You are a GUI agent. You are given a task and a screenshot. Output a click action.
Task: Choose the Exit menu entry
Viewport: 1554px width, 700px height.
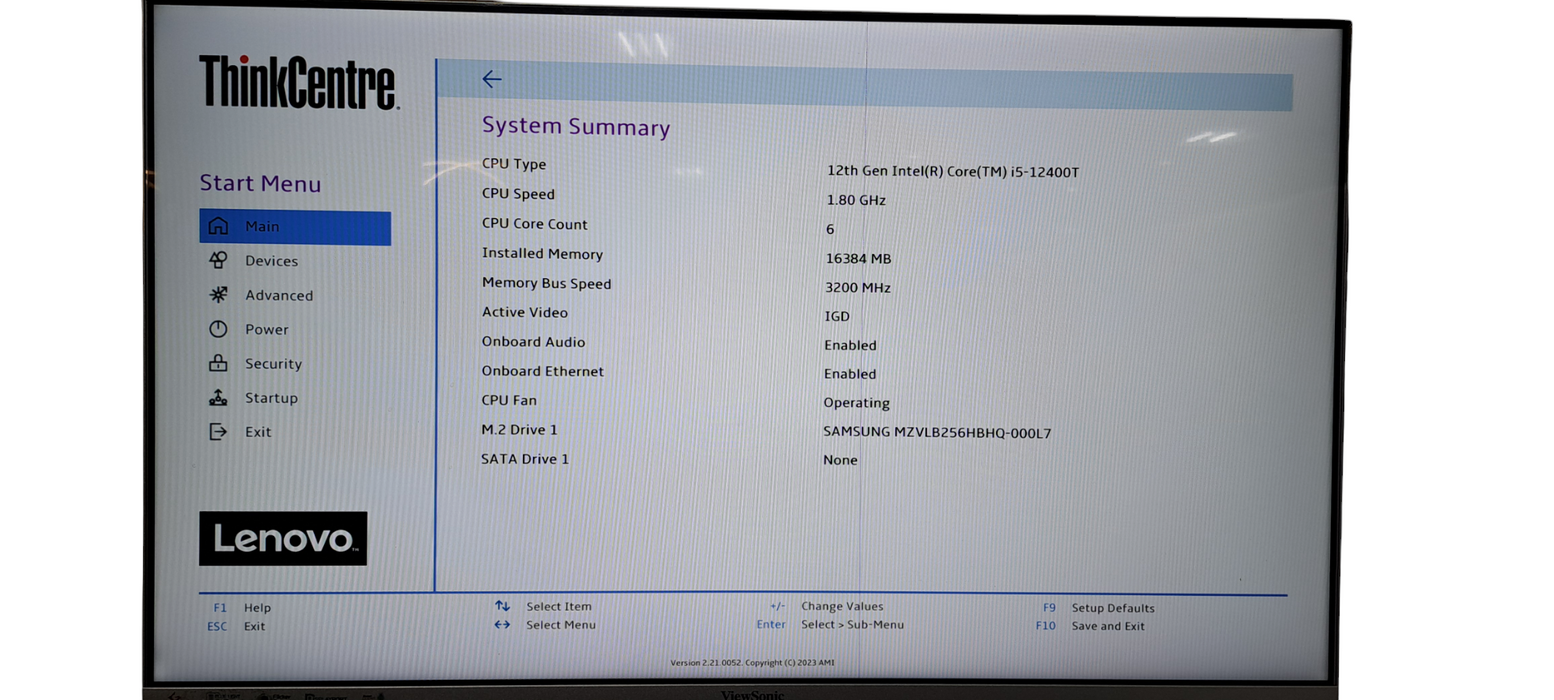258,432
